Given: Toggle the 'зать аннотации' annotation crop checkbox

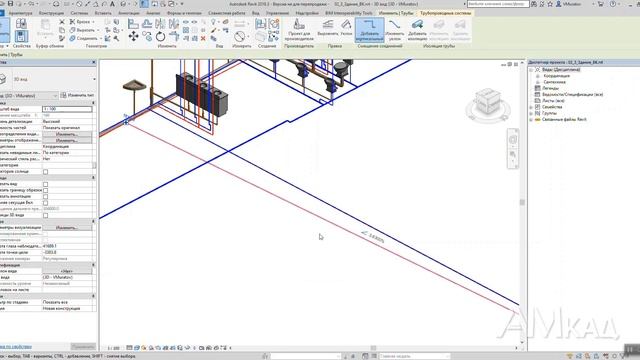Looking at the screenshot, I should (x=45, y=197).
